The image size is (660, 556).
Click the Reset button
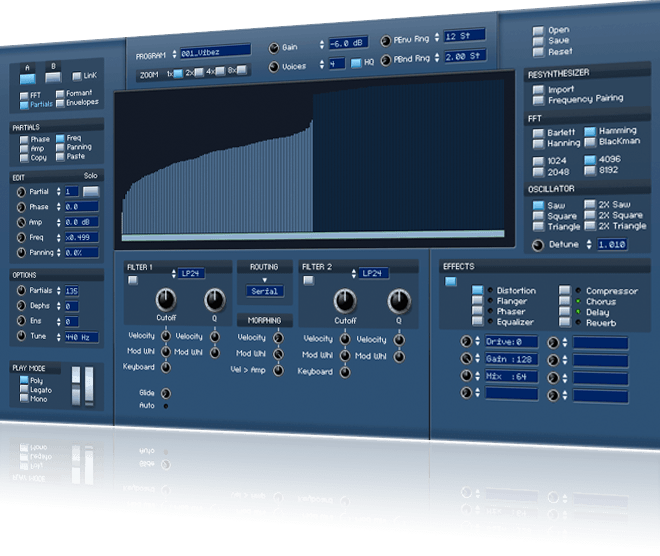[538, 52]
